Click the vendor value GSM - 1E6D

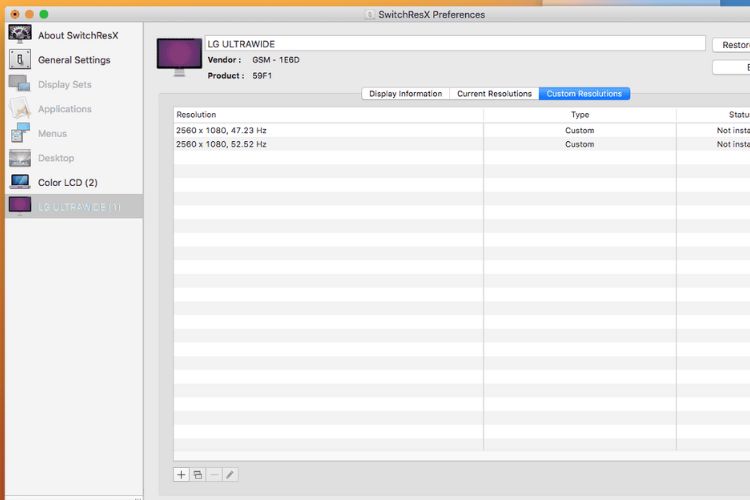coord(276,60)
